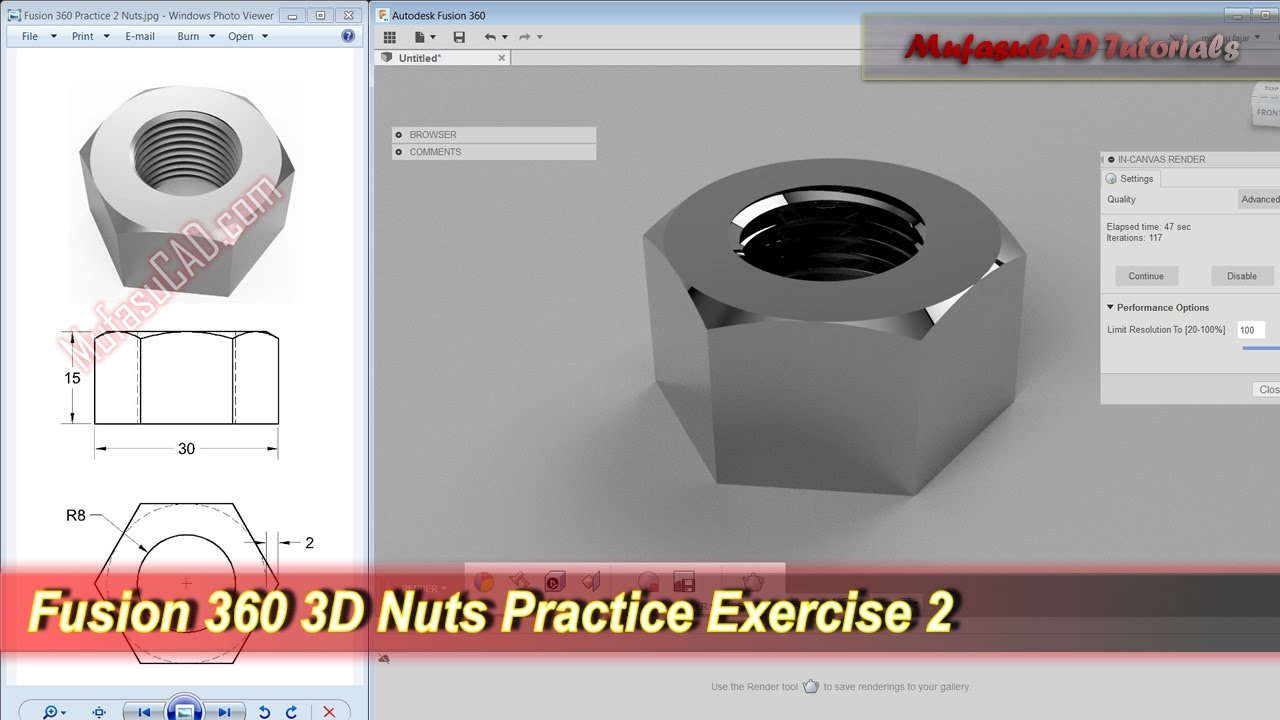Click the Continue render button
Screen dimensions: 1280x720
point(1146,276)
